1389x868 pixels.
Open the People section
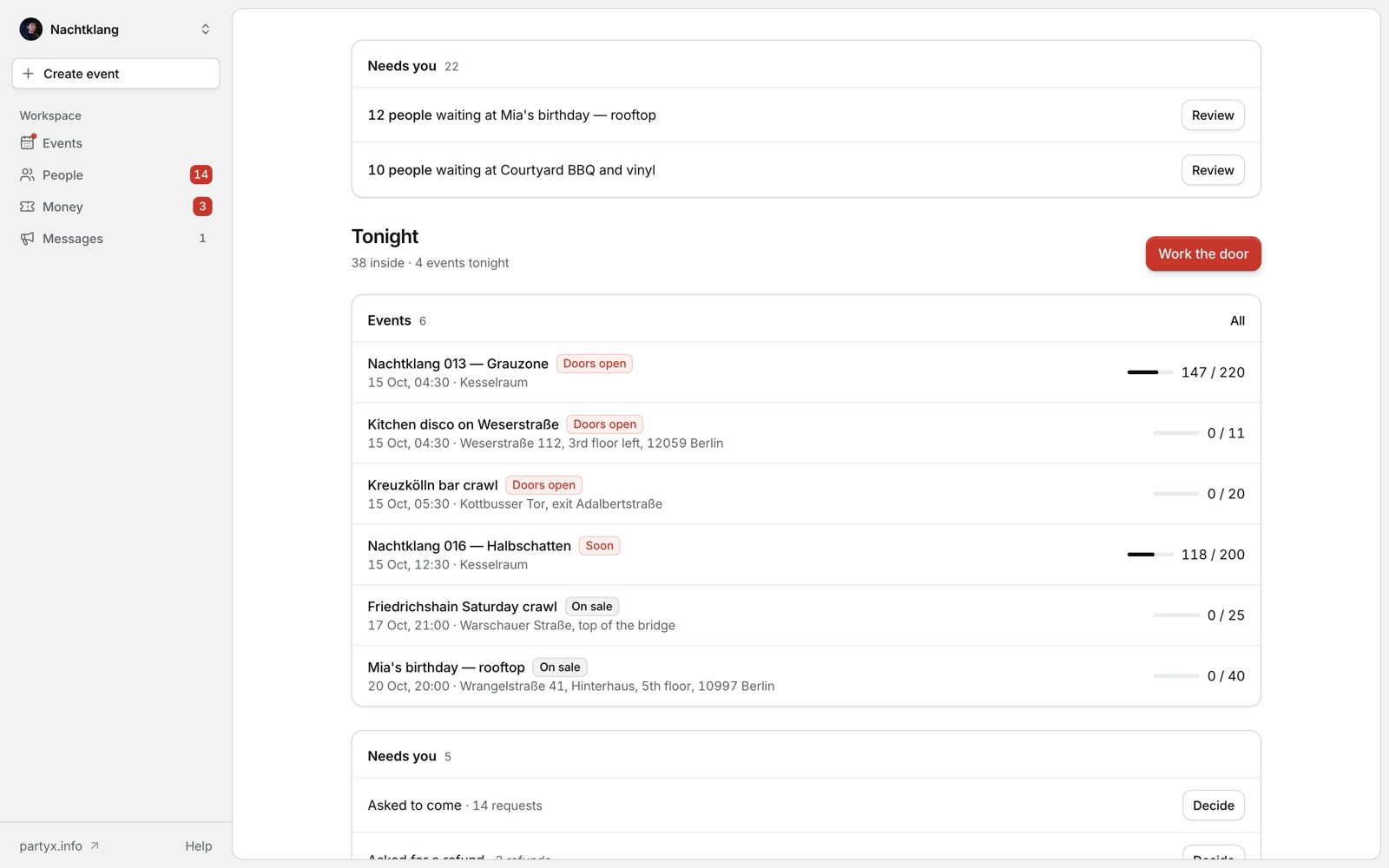(115, 174)
